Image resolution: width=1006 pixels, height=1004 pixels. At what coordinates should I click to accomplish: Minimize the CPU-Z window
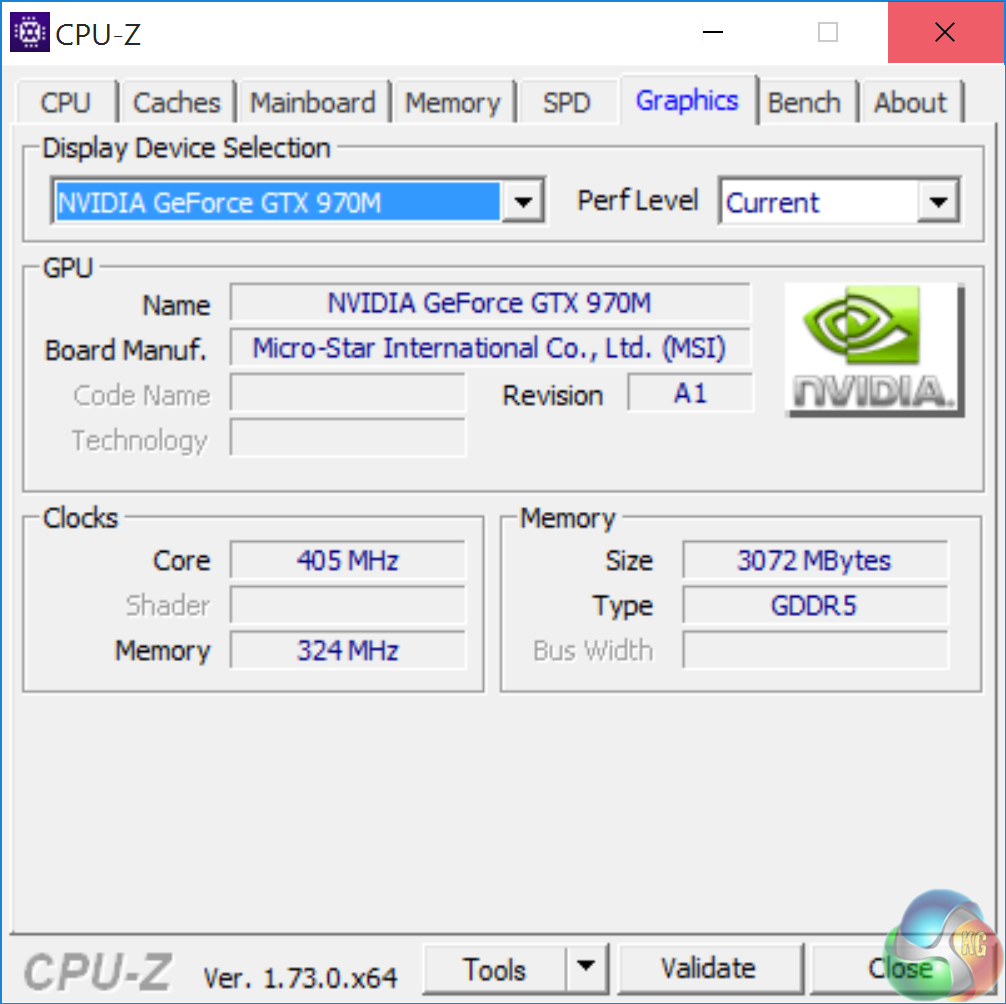(713, 31)
